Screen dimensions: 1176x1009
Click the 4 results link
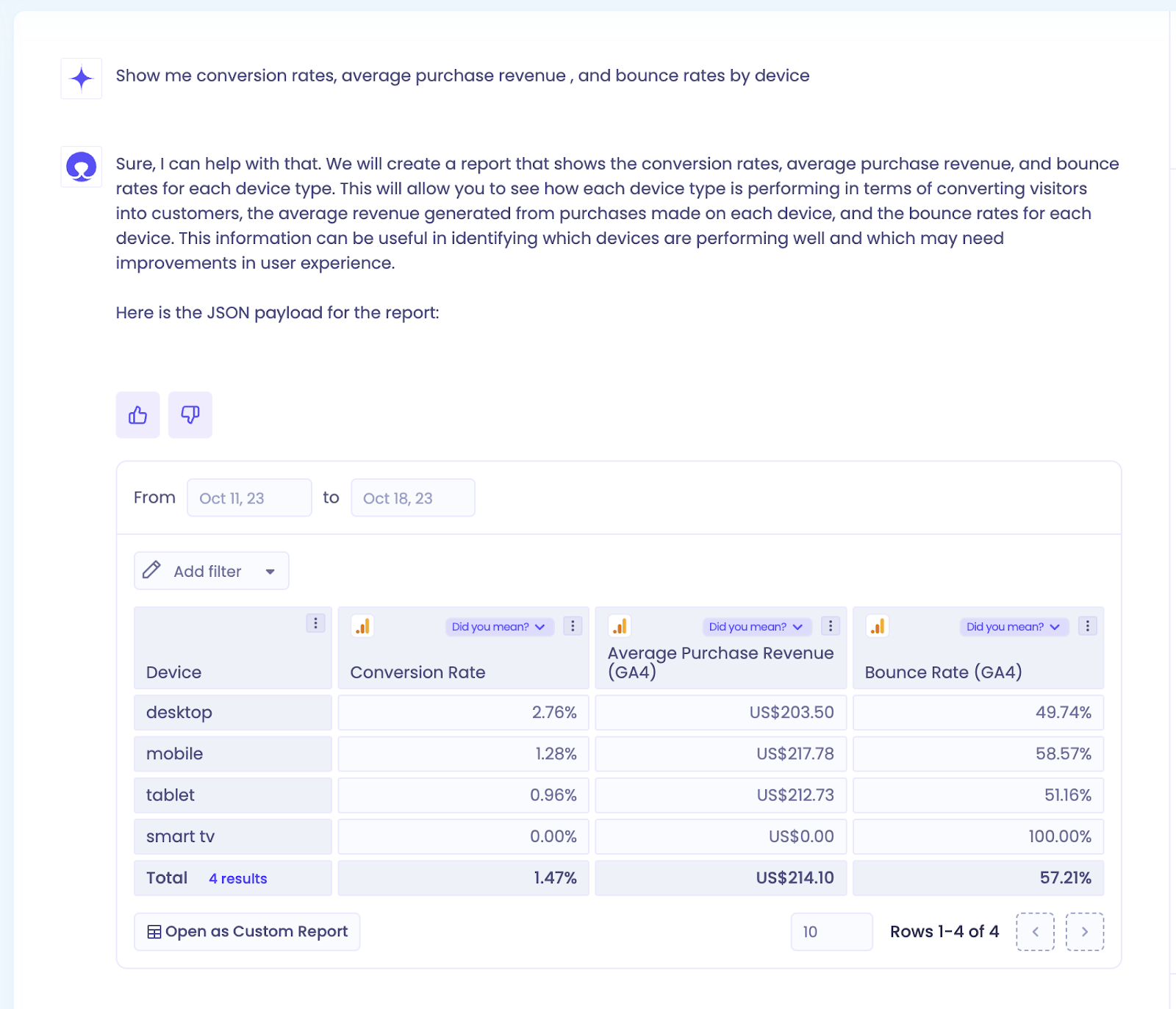(238, 879)
